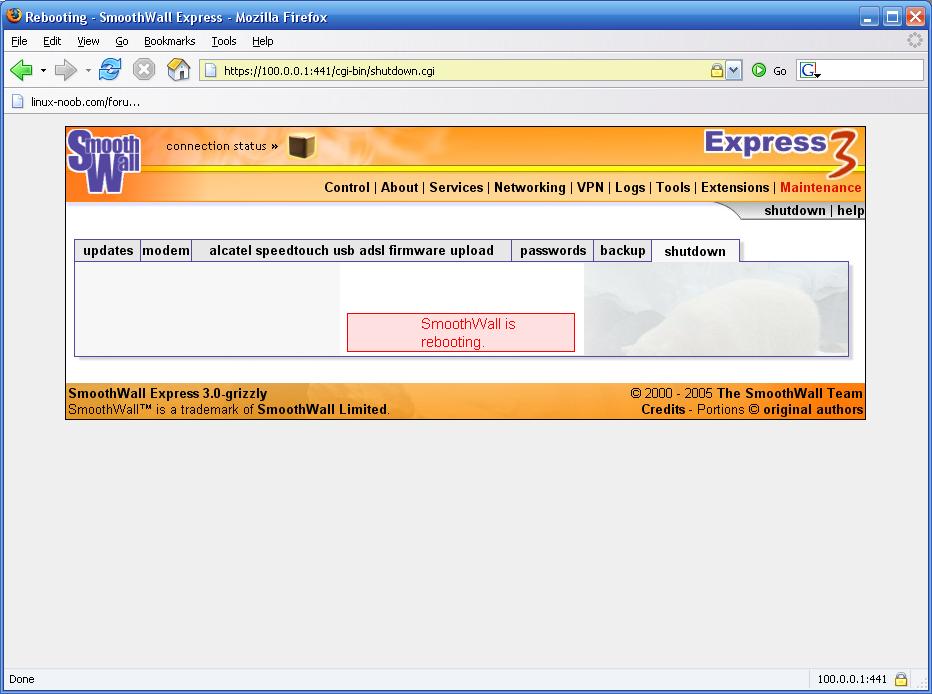
Task: Click the Firefox throbber activity icon
Action: tap(914, 40)
